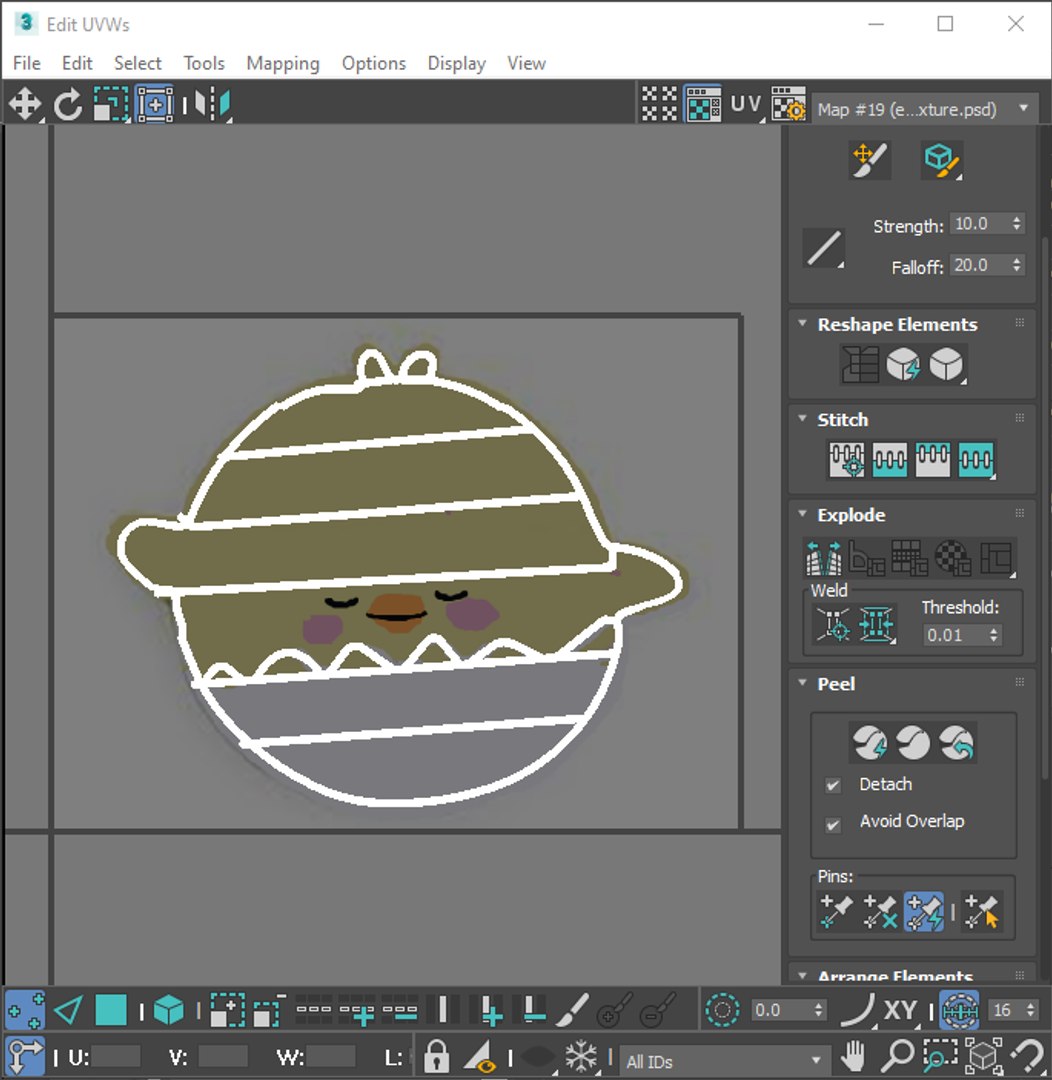Click the Falloff spinner arrows
This screenshot has width=1052, height=1080.
[1017, 265]
